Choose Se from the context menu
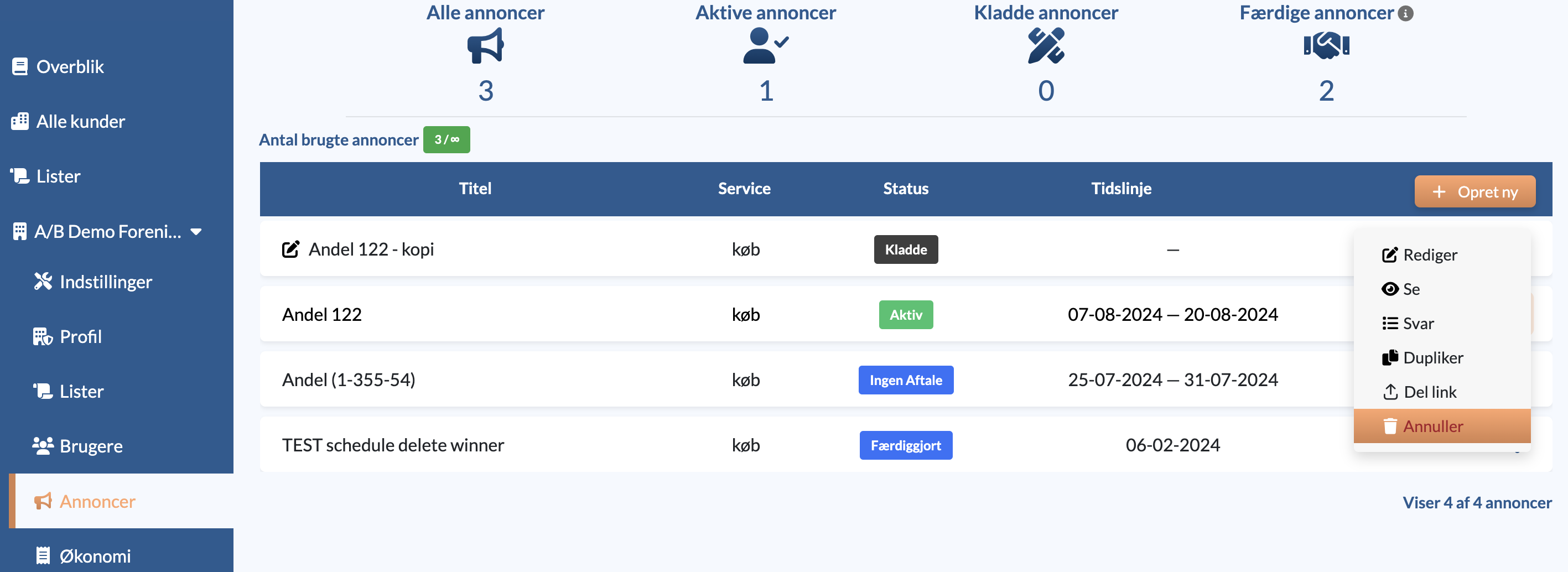This screenshot has height=572, width=1568. click(1442, 289)
